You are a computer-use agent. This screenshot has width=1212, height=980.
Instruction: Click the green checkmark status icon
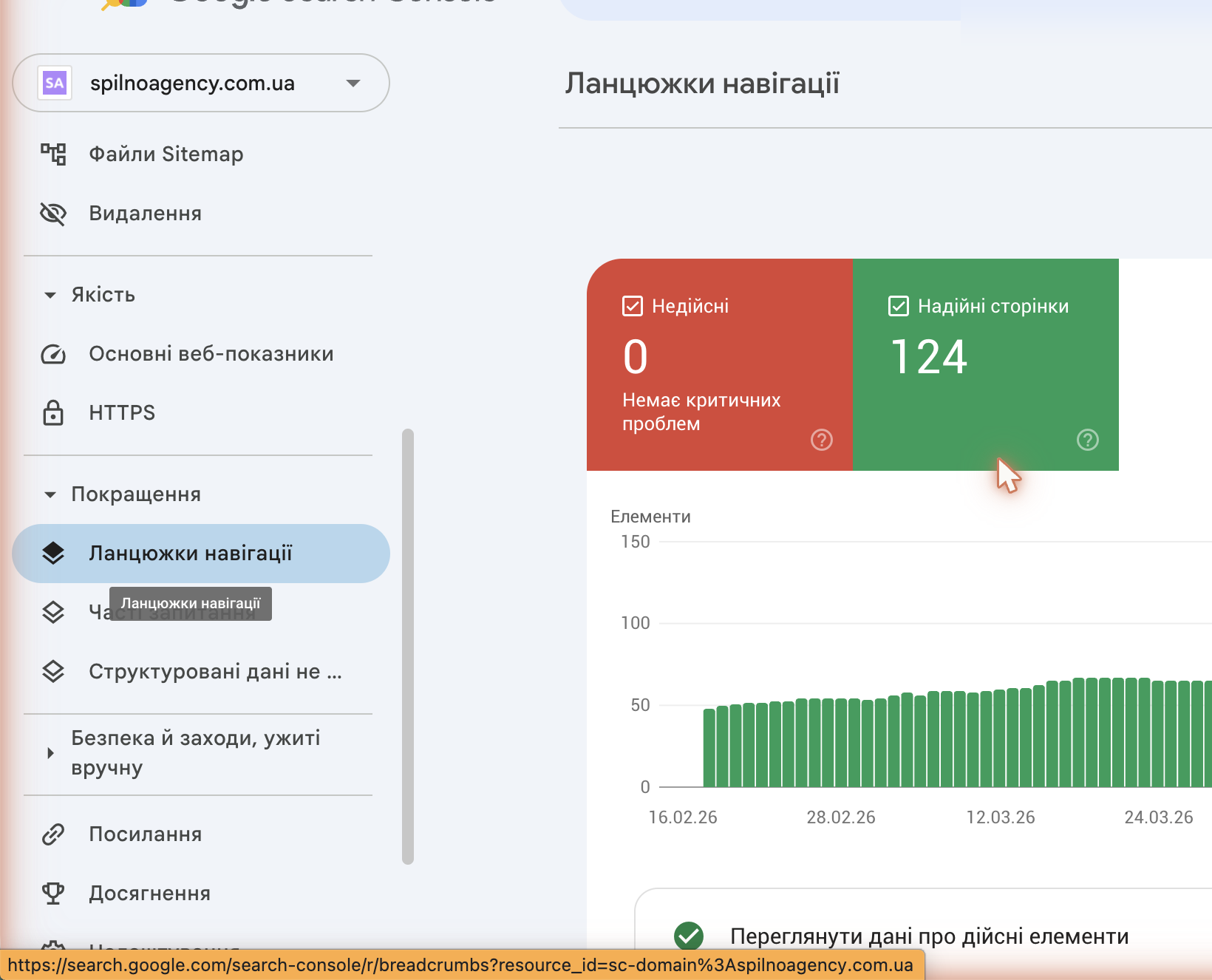point(689,936)
